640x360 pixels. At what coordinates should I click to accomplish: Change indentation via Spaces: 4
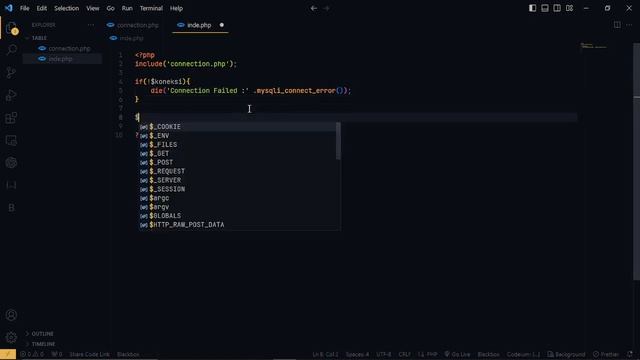tap(357, 354)
